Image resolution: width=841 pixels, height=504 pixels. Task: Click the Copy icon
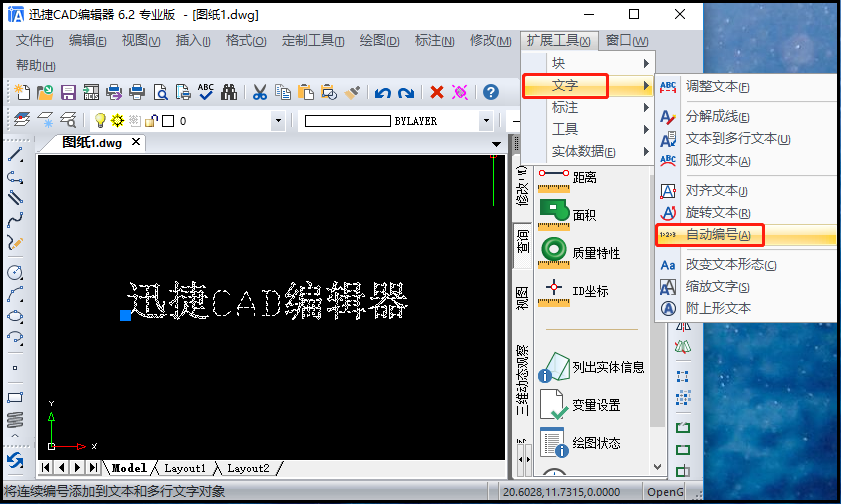(283, 92)
